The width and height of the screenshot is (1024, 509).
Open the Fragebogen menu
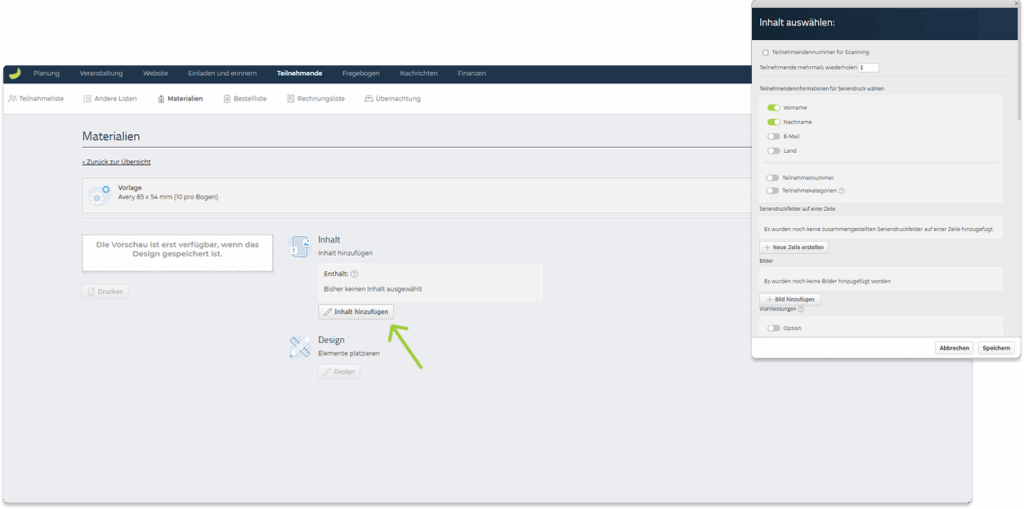[x=360, y=73]
